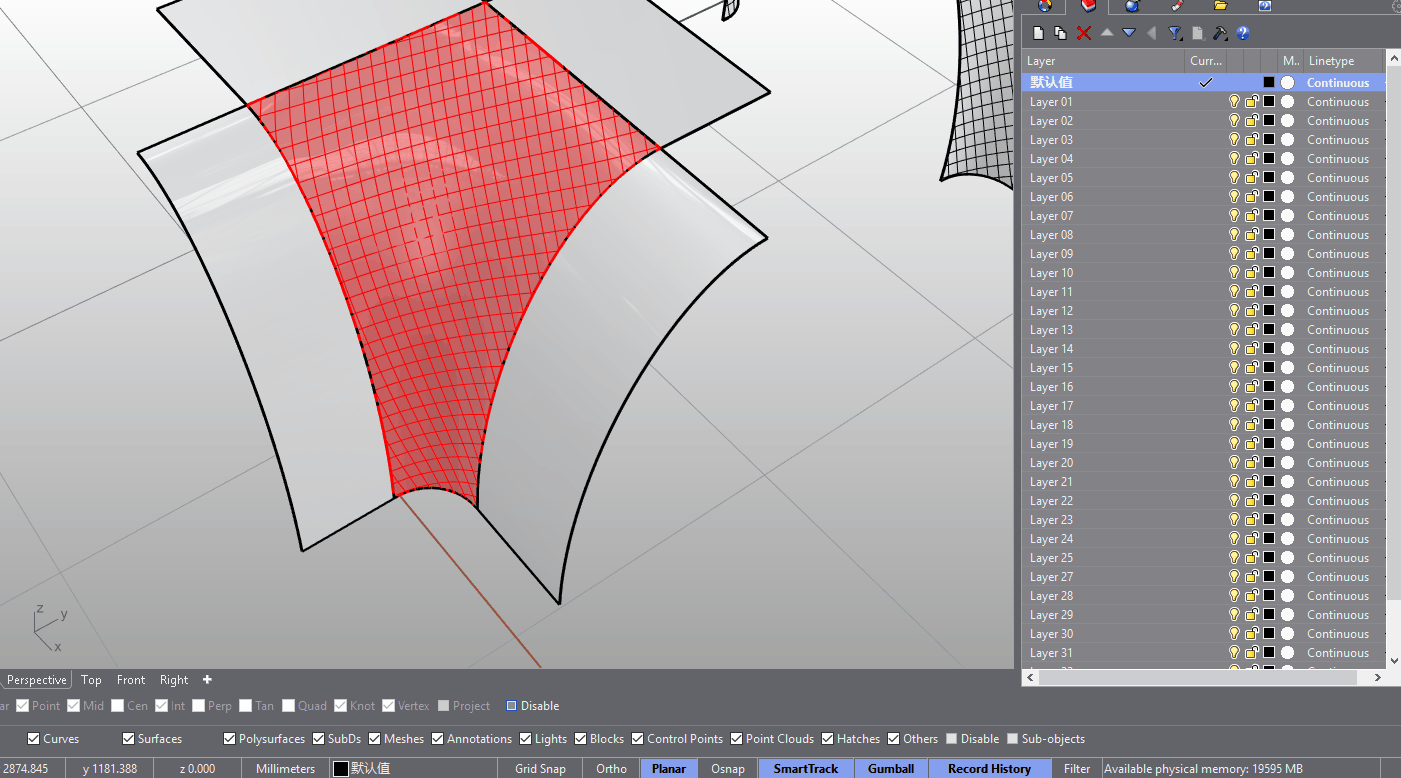Enable the Perp object snap checkbox
The width and height of the screenshot is (1401, 778).
(199, 706)
